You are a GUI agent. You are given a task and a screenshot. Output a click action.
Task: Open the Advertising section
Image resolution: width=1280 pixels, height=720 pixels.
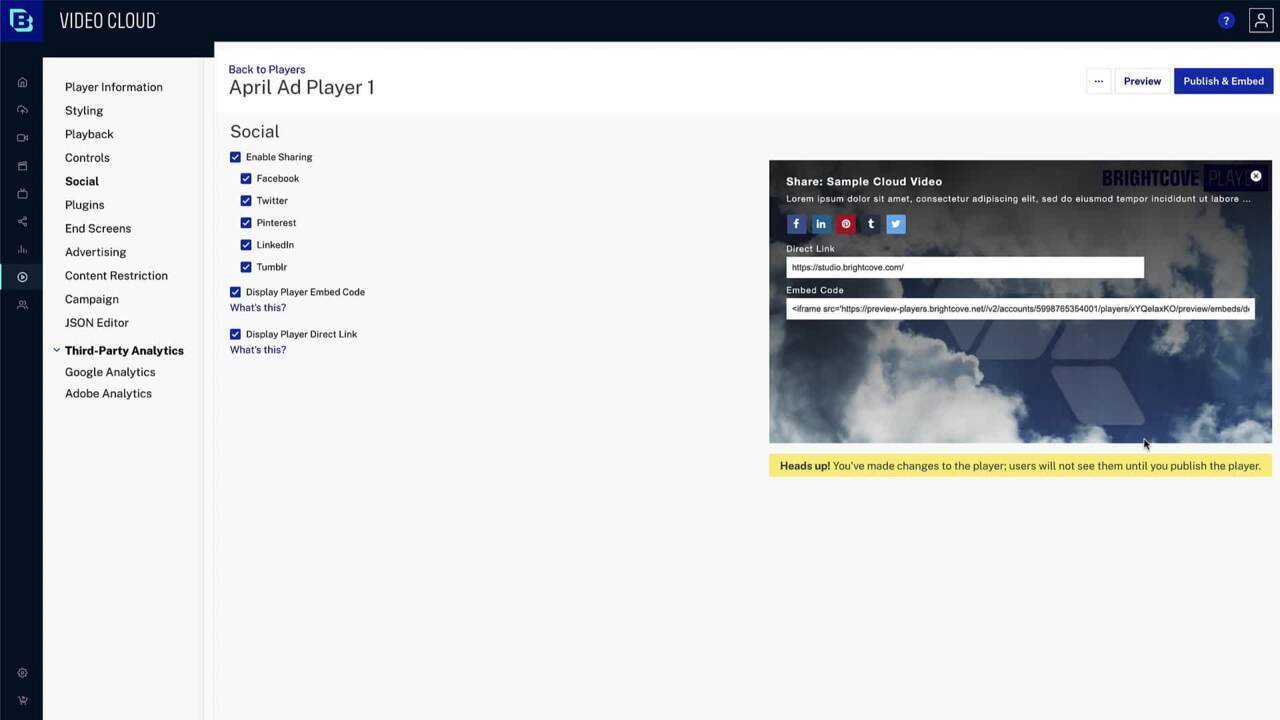pyautogui.click(x=95, y=252)
